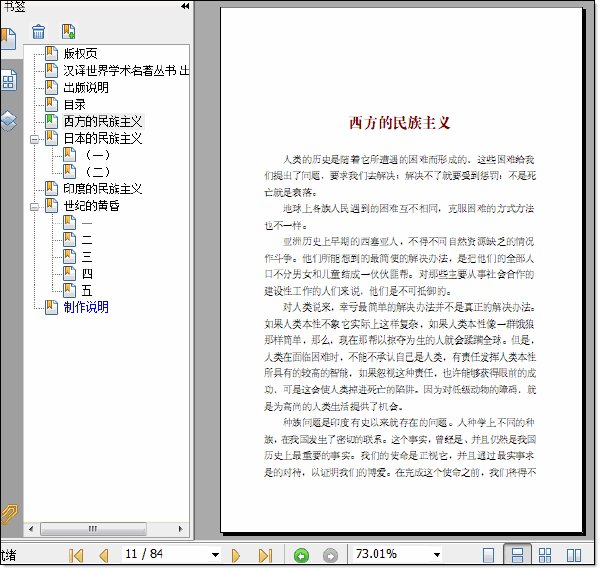Screen dimensions: 600x570
Task: Switch to single page layout
Action: point(488,555)
